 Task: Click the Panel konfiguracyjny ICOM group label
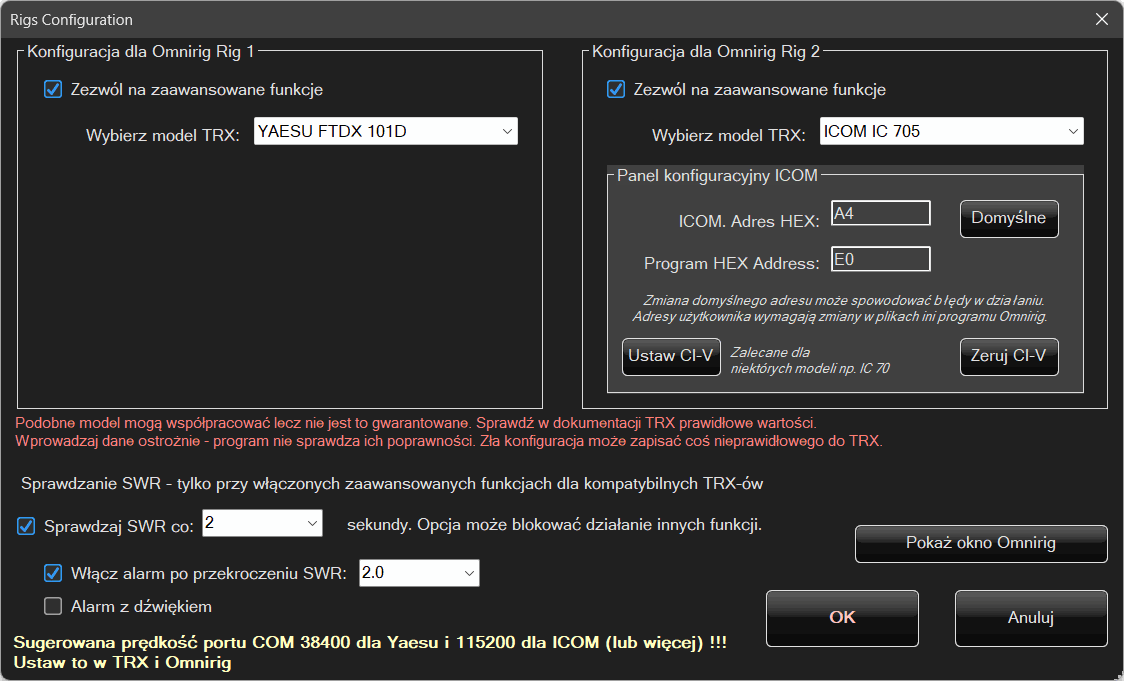[x=717, y=176]
